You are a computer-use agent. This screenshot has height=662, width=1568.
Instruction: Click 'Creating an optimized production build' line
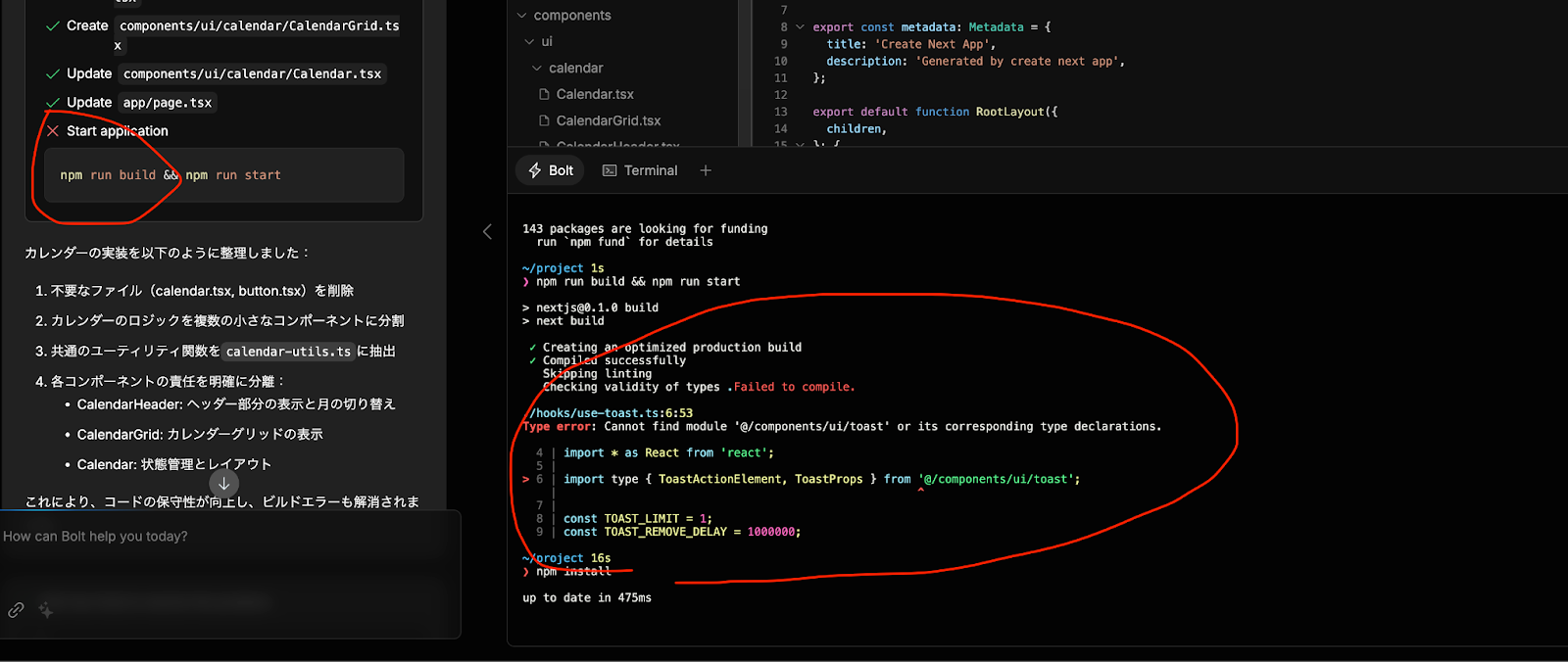pos(672,348)
